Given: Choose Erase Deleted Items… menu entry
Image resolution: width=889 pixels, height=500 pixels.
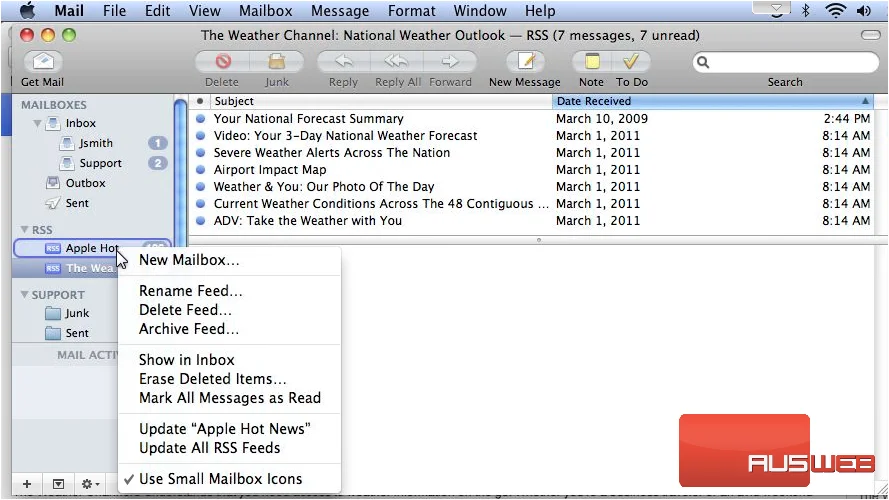Looking at the screenshot, I should 213,379.
